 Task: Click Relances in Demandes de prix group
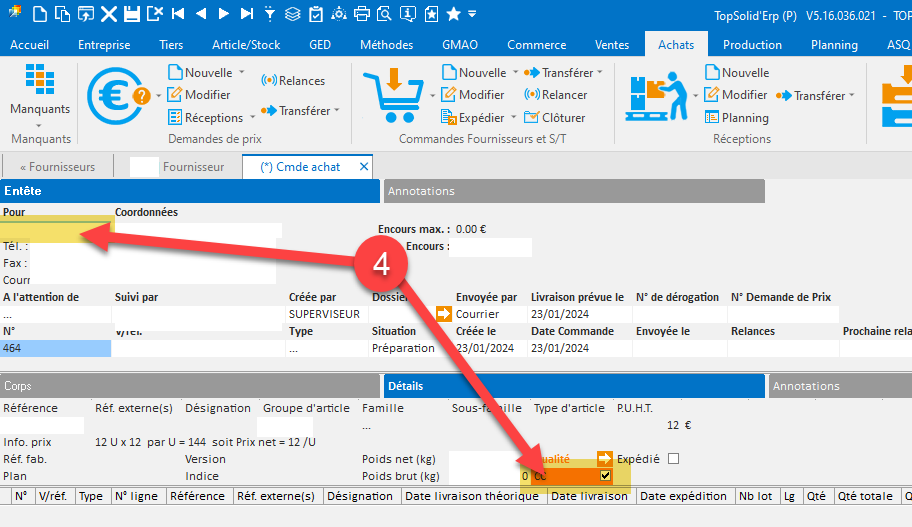tap(293, 80)
